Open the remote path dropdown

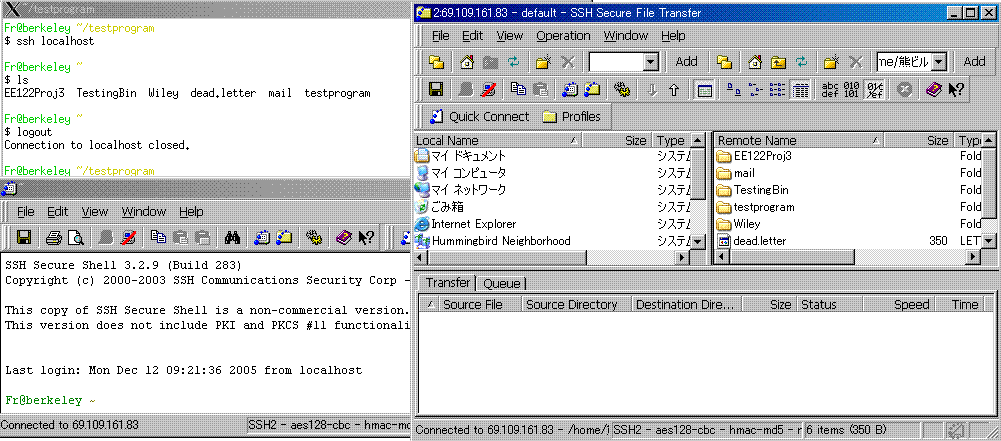(x=939, y=62)
